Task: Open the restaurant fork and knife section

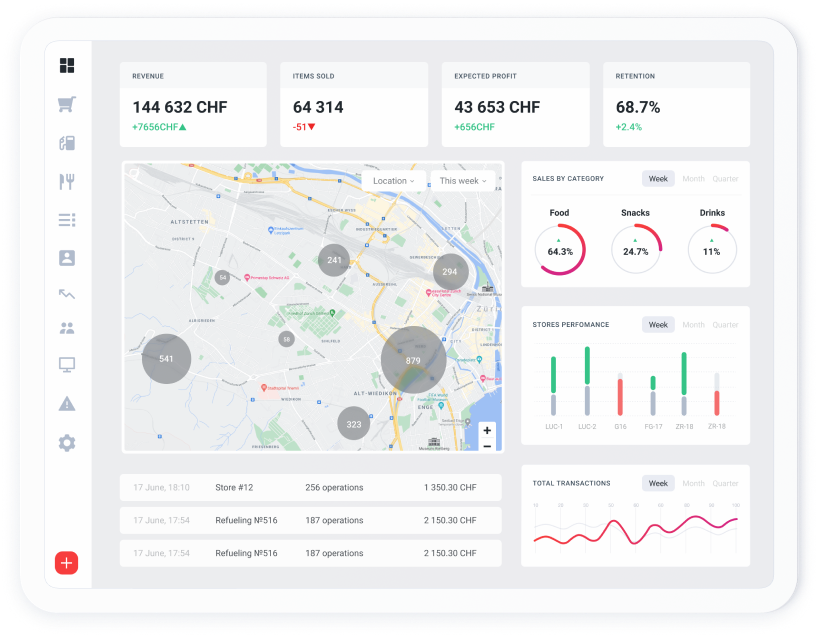Action: [x=67, y=182]
